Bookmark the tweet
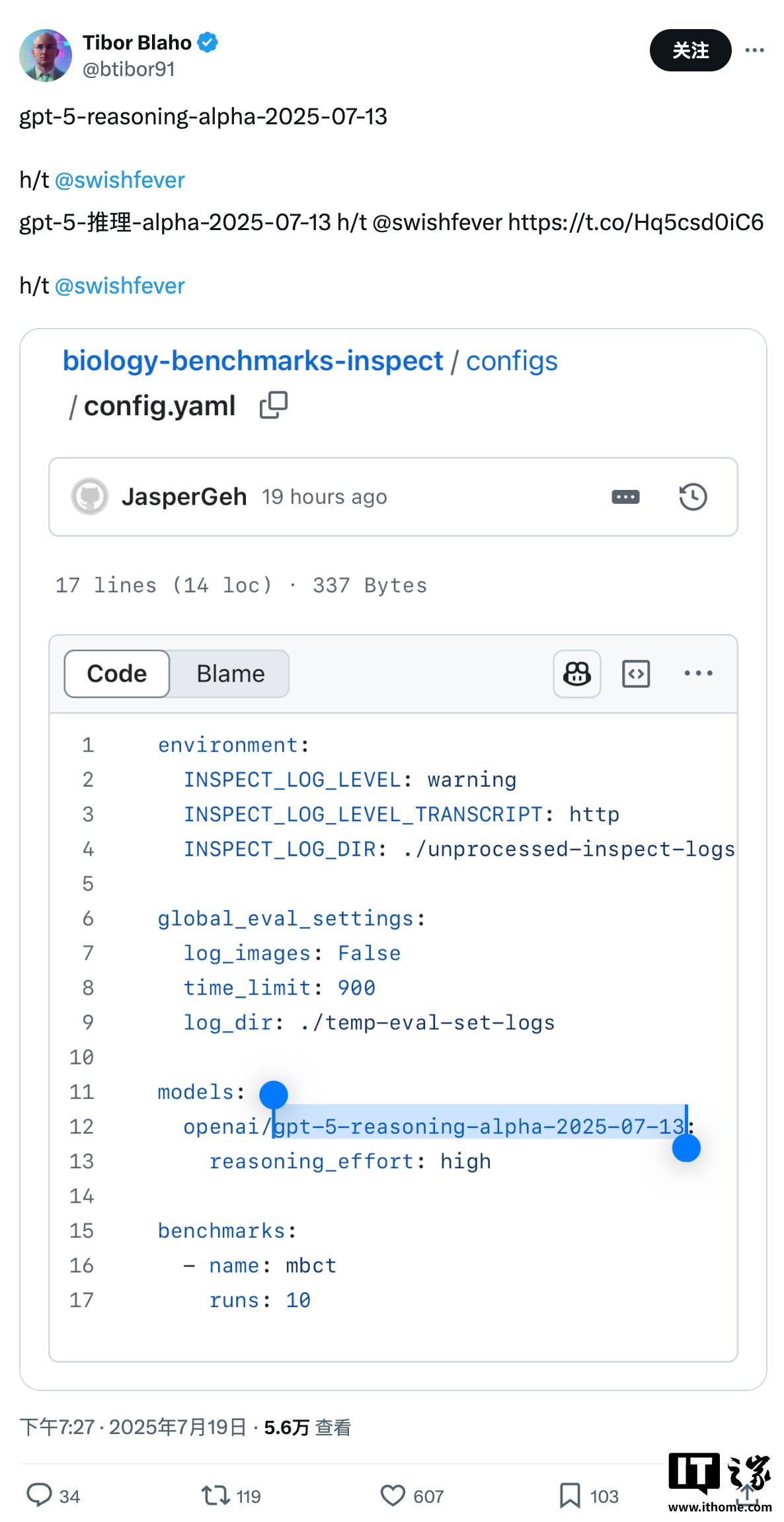Screen dimensions: 784x1522 coord(569,1496)
